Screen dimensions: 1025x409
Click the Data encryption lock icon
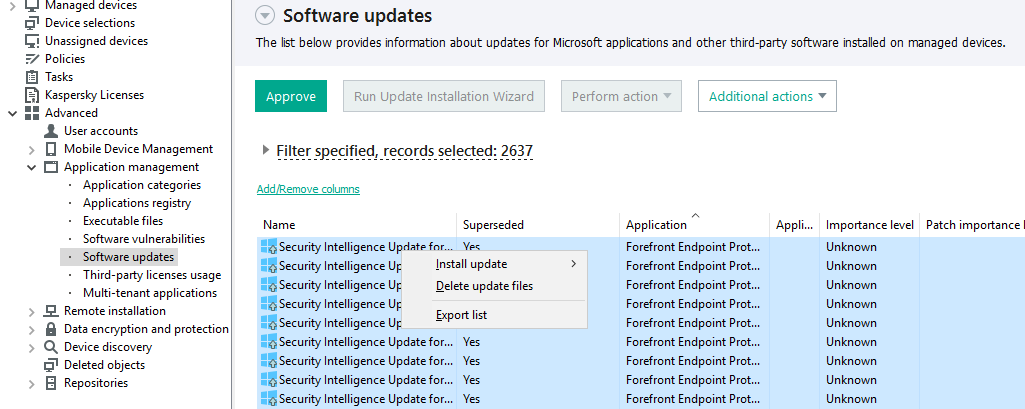coord(51,329)
